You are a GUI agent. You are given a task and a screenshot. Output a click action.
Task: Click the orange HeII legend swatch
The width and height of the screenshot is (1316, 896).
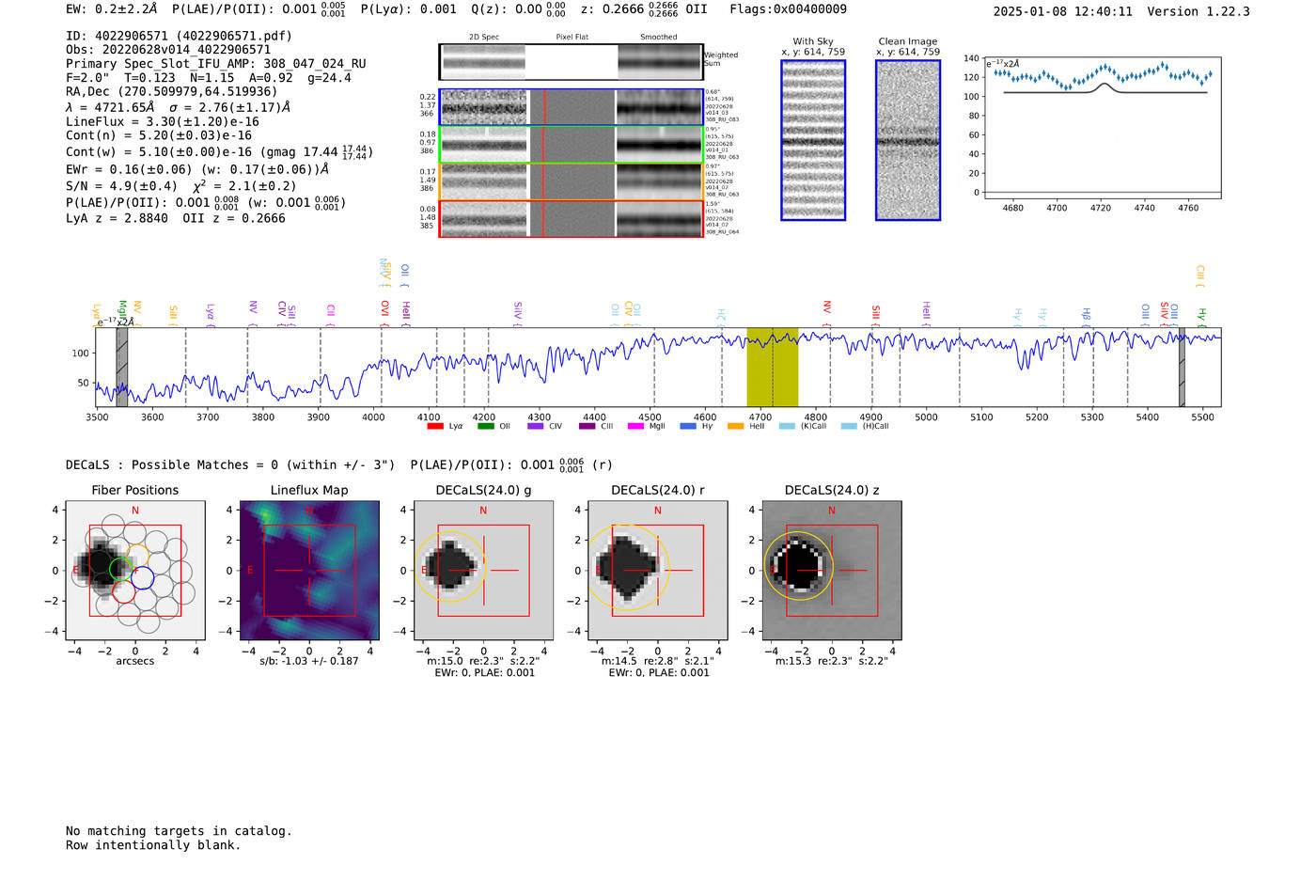[x=735, y=427]
